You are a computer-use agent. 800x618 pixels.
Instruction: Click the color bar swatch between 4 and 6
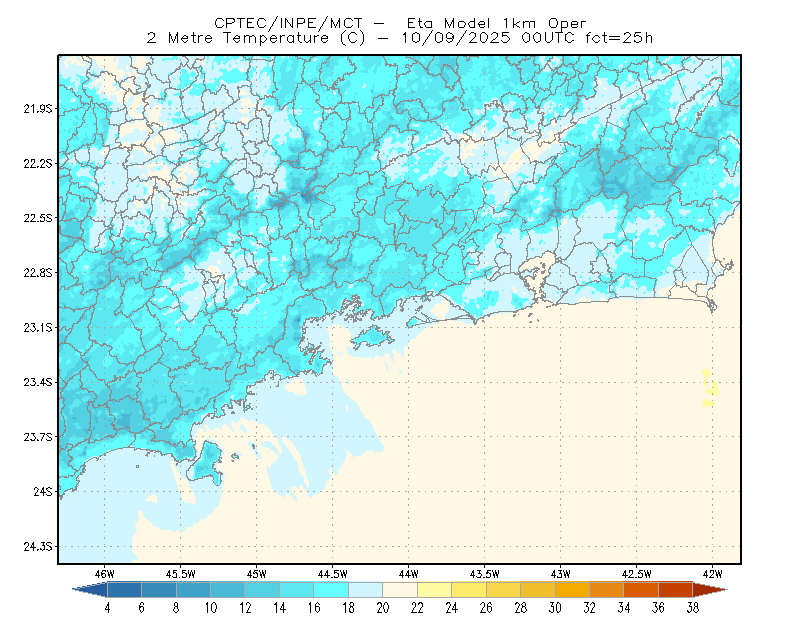(x=124, y=589)
